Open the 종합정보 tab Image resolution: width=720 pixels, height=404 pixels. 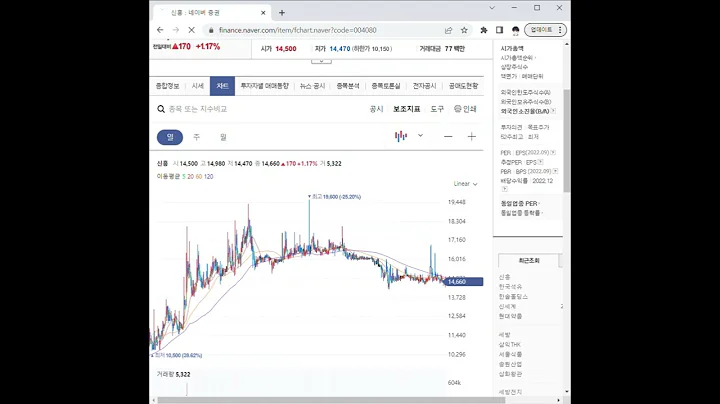[167, 86]
